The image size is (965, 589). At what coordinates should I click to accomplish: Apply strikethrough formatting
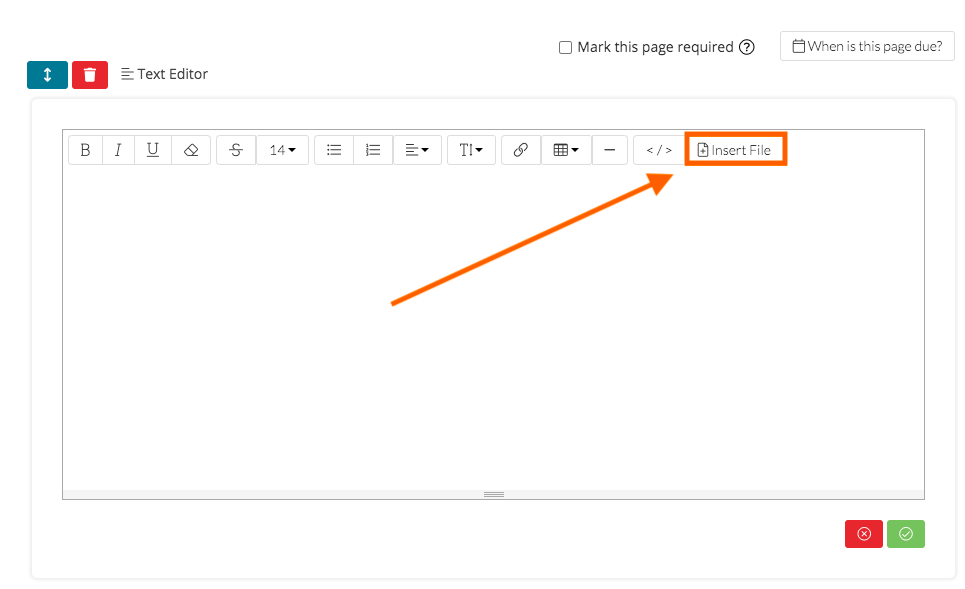pos(236,150)
